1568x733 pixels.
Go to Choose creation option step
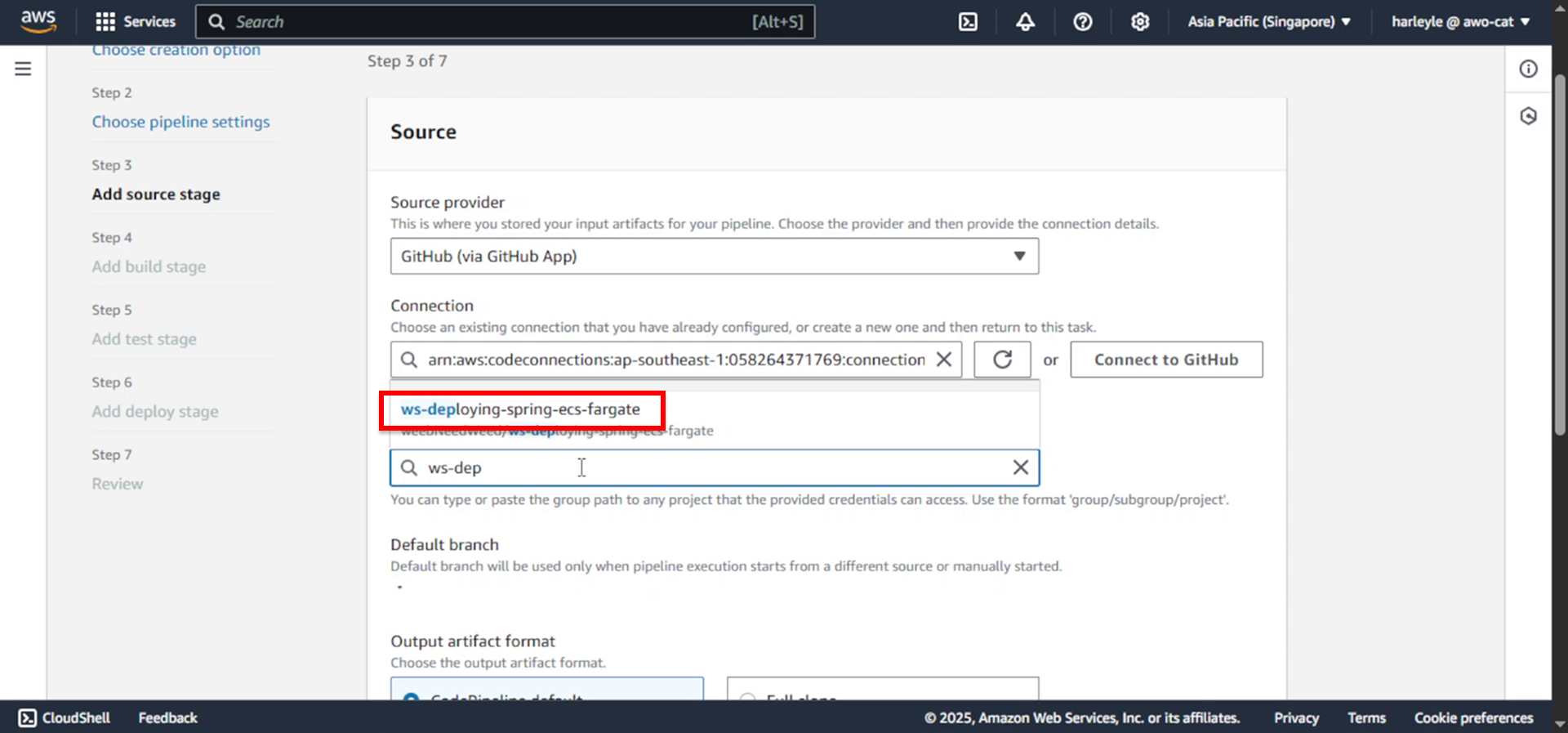(x=176, y=51)
